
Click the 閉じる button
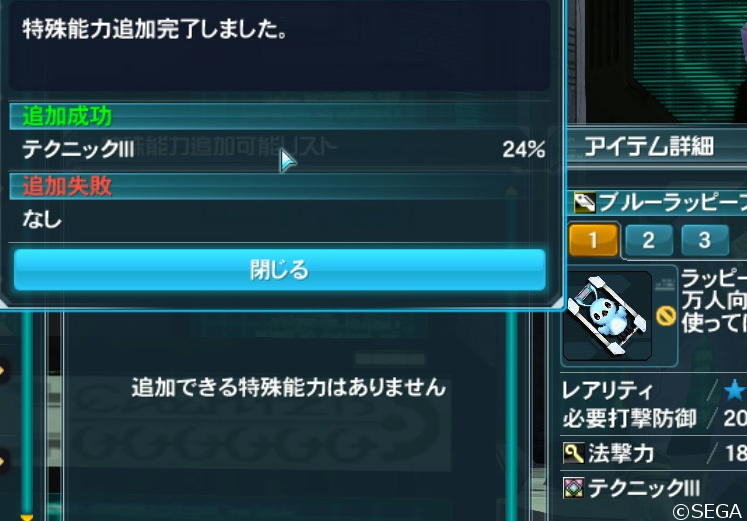[279, 270]
